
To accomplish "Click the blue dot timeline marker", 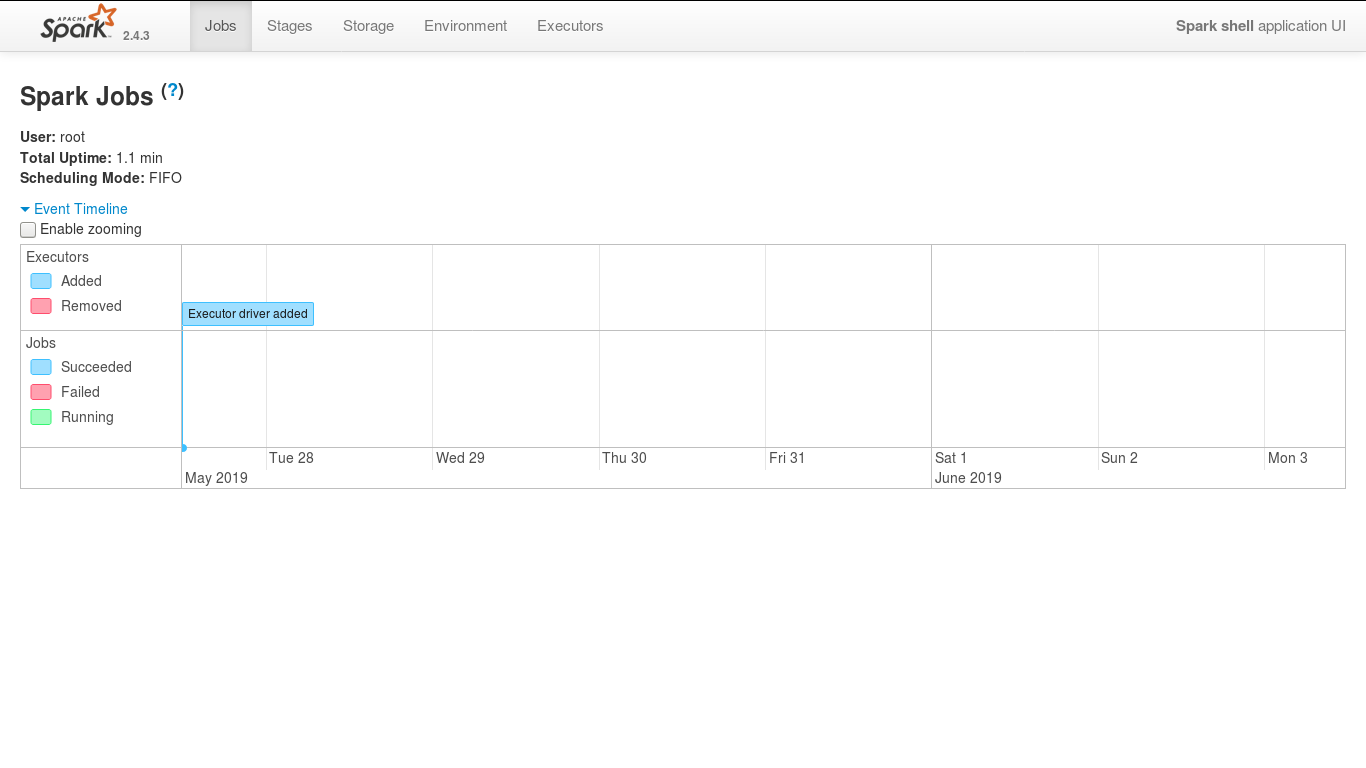I will click(184, 448).
